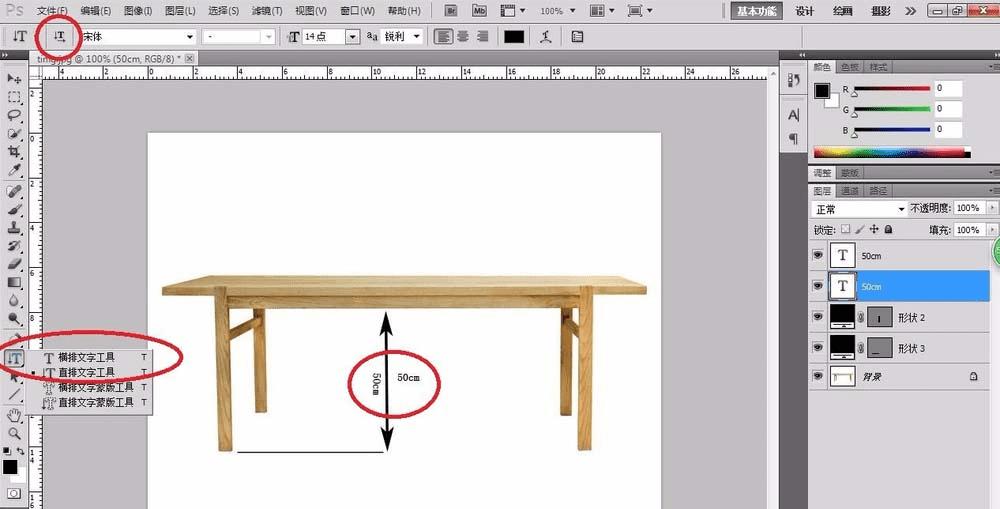Select the Line shape tool

pos(14,395)
